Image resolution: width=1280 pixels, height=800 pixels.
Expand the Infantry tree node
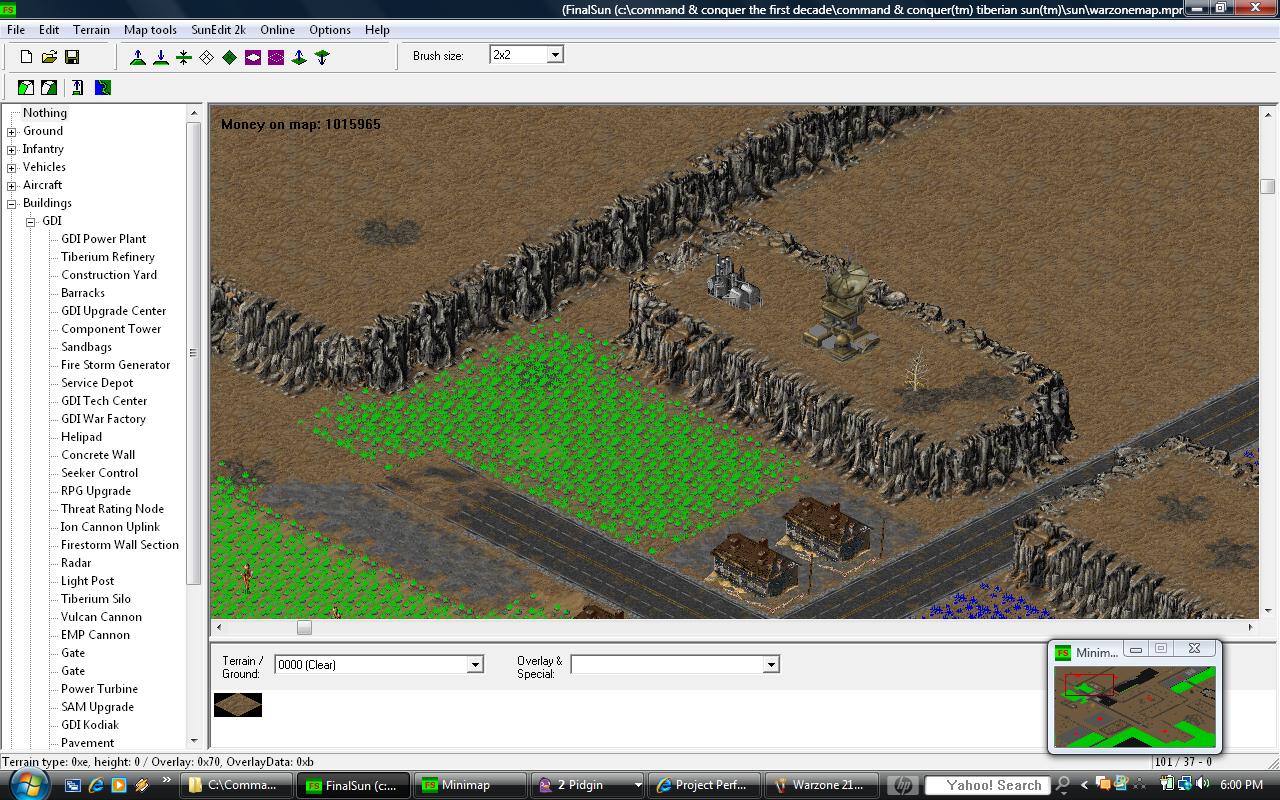[x=12, y=149]
